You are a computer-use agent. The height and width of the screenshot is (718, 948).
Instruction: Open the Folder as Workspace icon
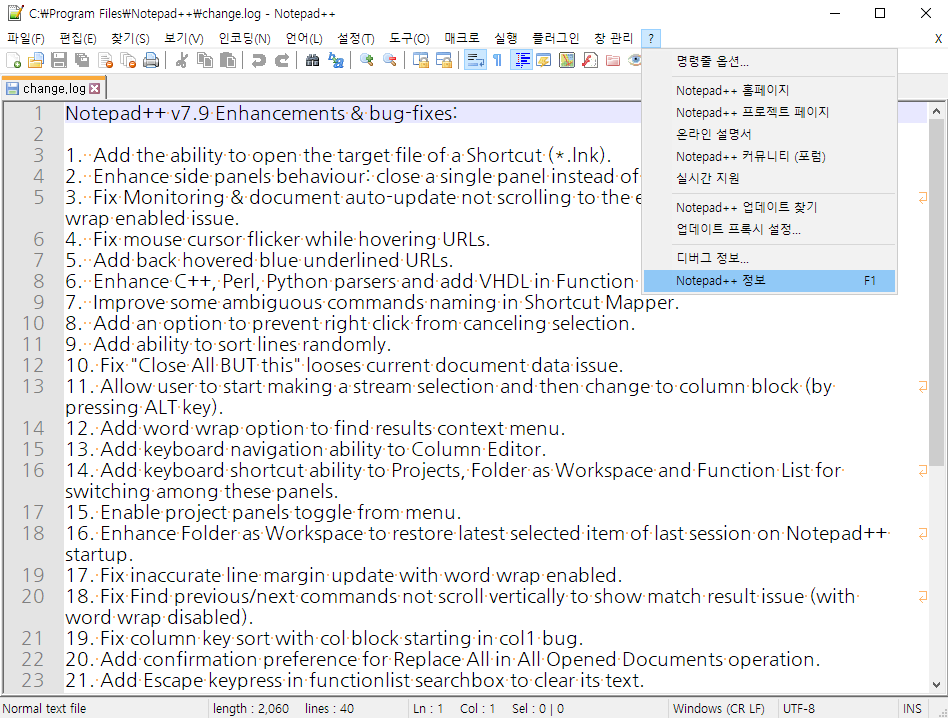[612, 60]
